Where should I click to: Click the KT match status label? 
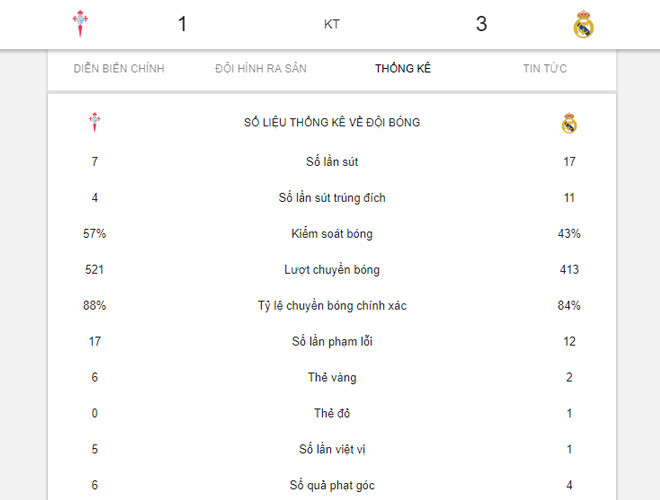(332, 24)
